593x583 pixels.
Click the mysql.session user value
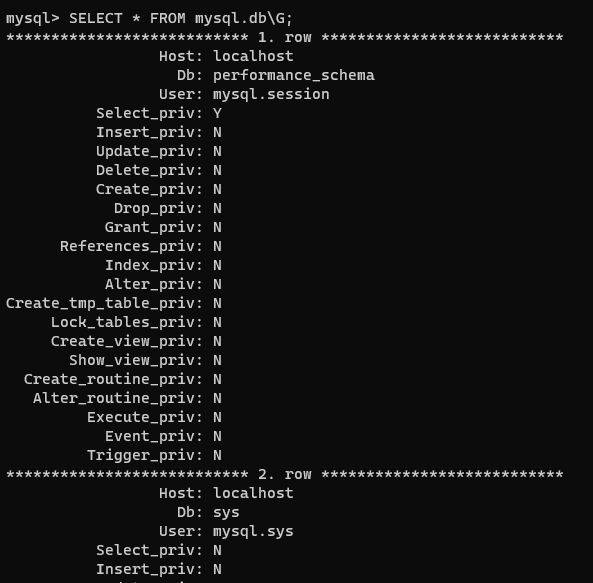pos(271,95)
